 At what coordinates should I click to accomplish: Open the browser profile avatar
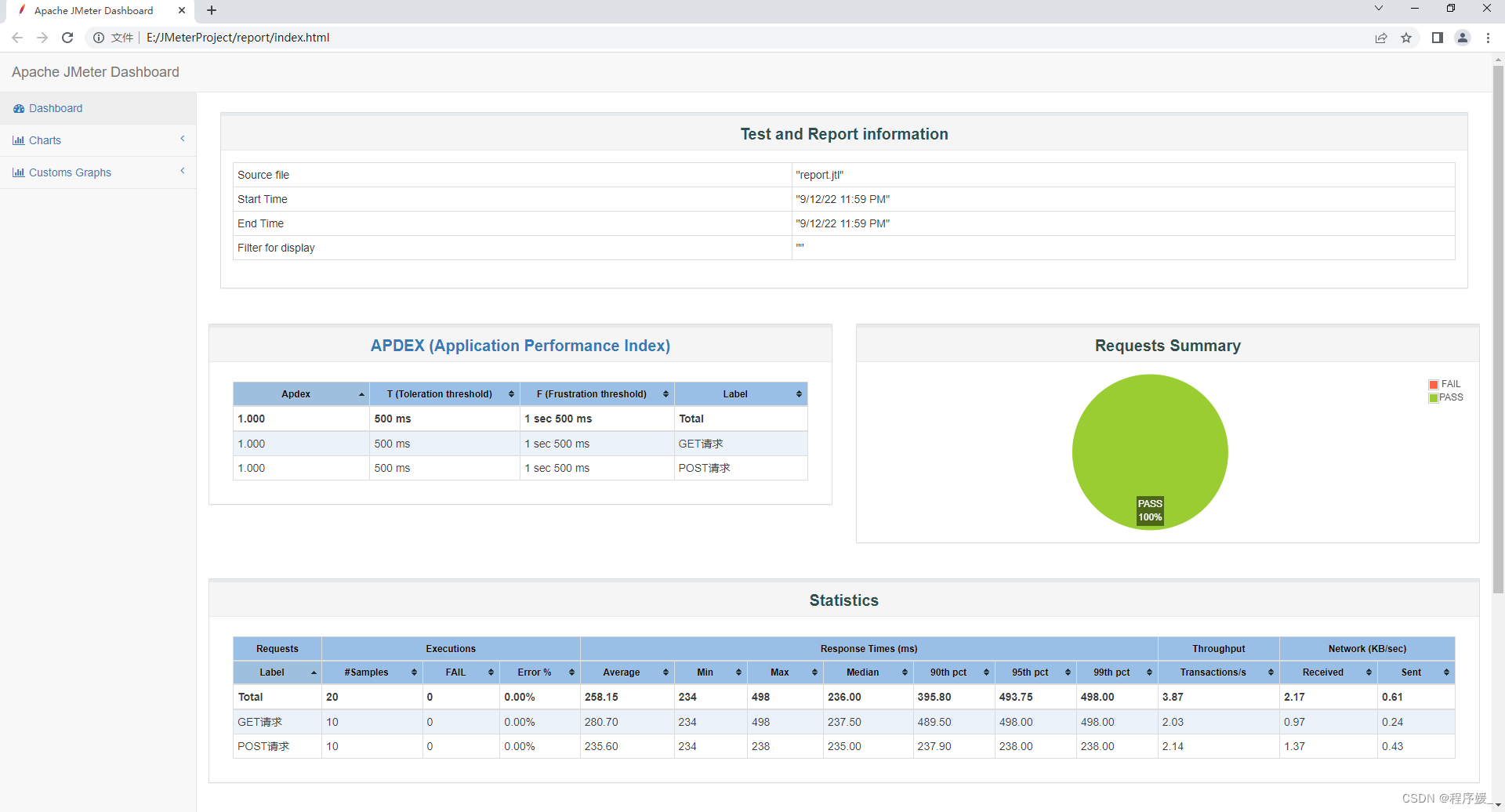pyautogui.click(x=1463, y=38)
